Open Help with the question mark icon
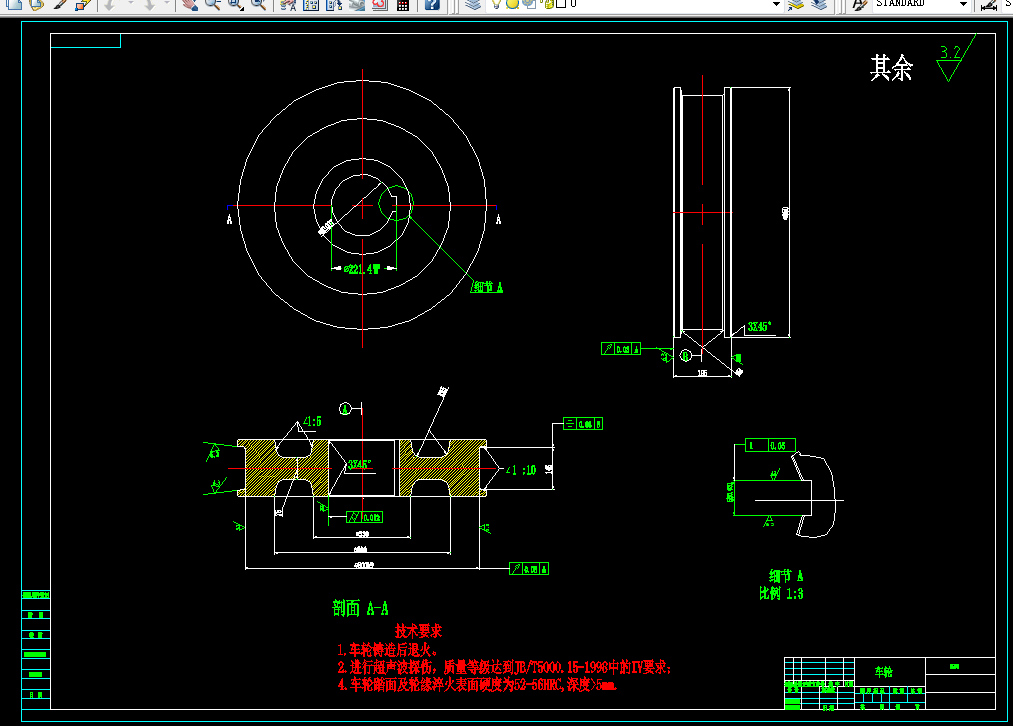 point(432,4)
